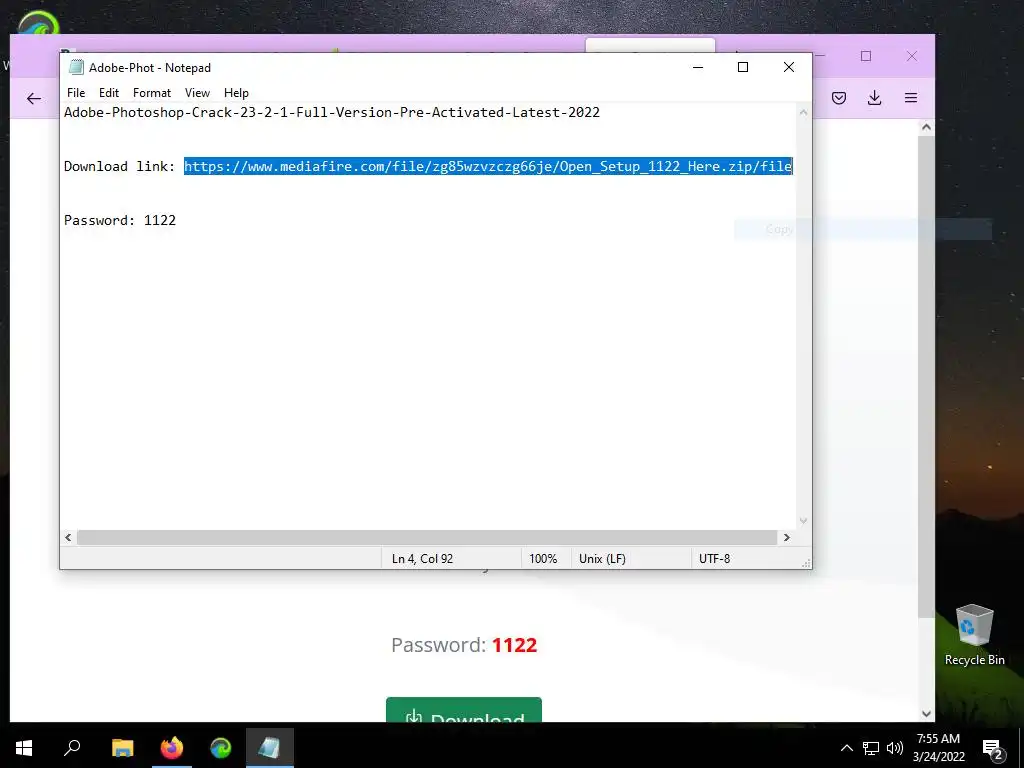Screen dimensions: 1024x768
Task: Click the UTF-8 encoding status entry
Action: 714,559
